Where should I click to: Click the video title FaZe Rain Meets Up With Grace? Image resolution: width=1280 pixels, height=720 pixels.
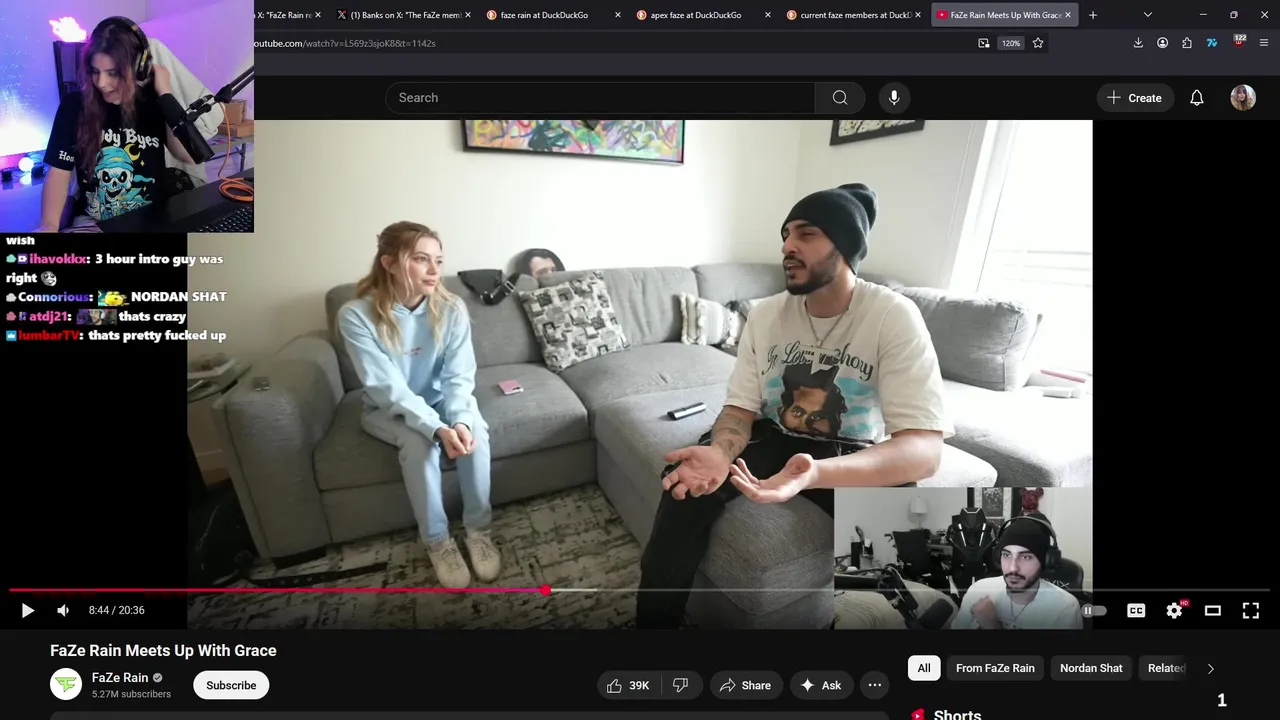[163, 651]
